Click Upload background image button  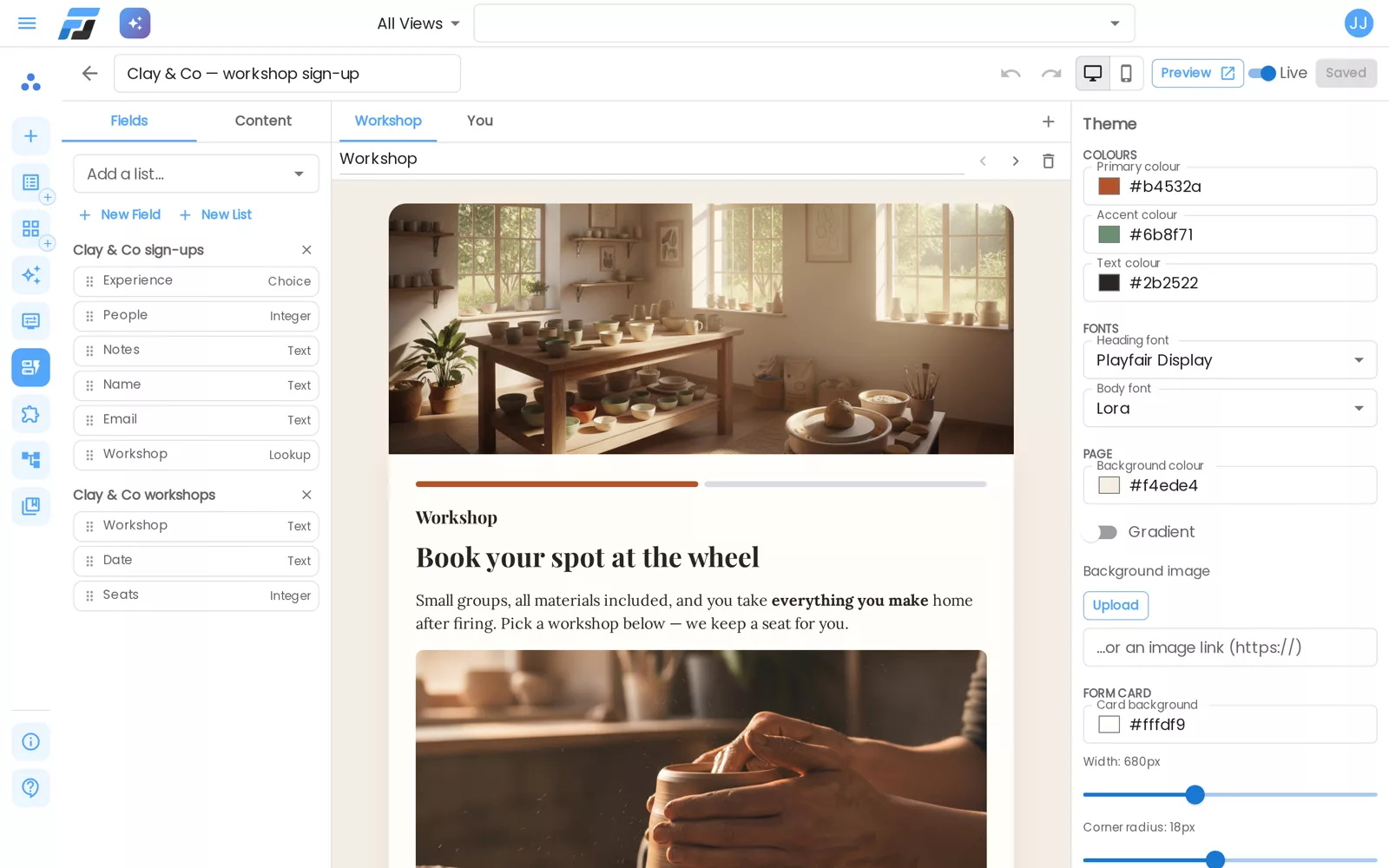pyautogui.click(x=1116, y=605)
